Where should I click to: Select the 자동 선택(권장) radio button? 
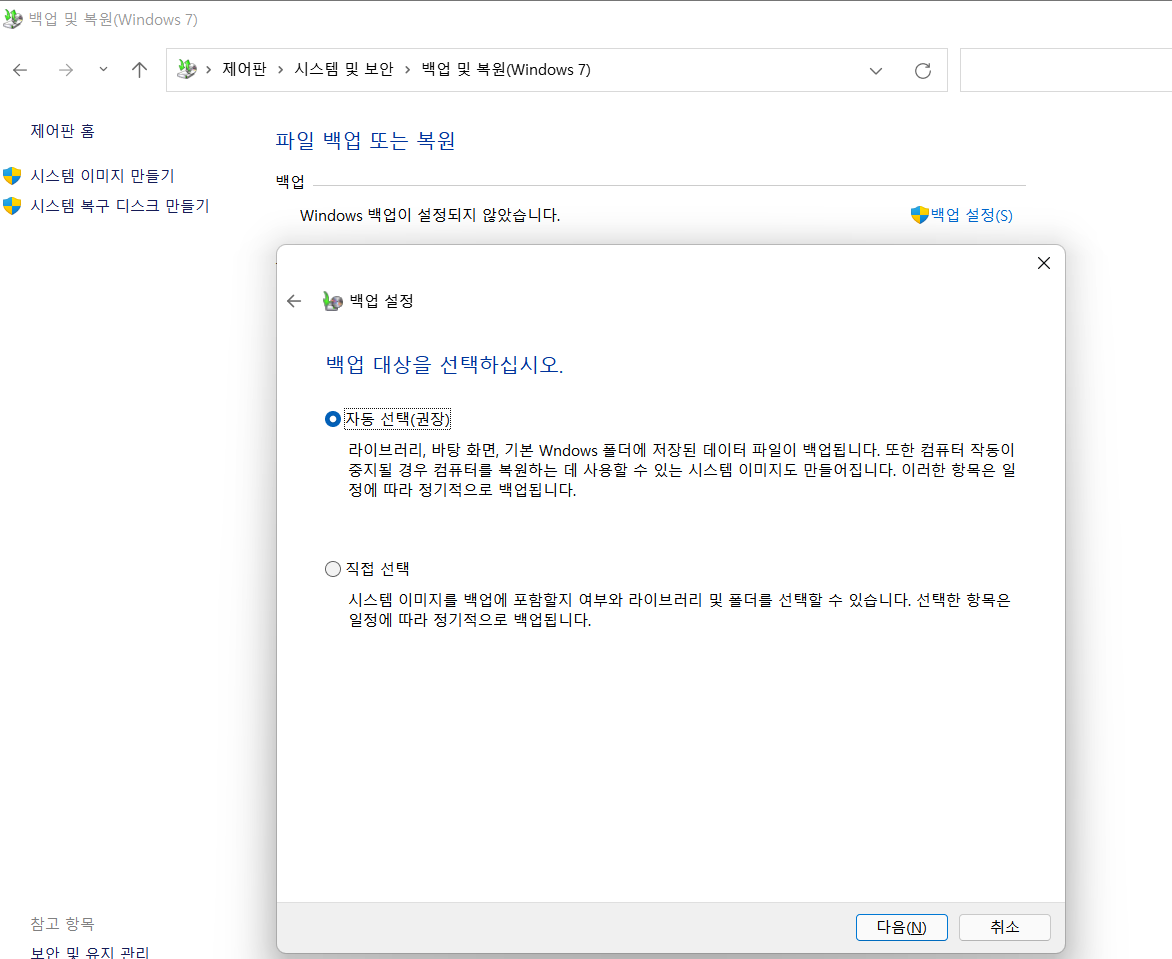332,418
